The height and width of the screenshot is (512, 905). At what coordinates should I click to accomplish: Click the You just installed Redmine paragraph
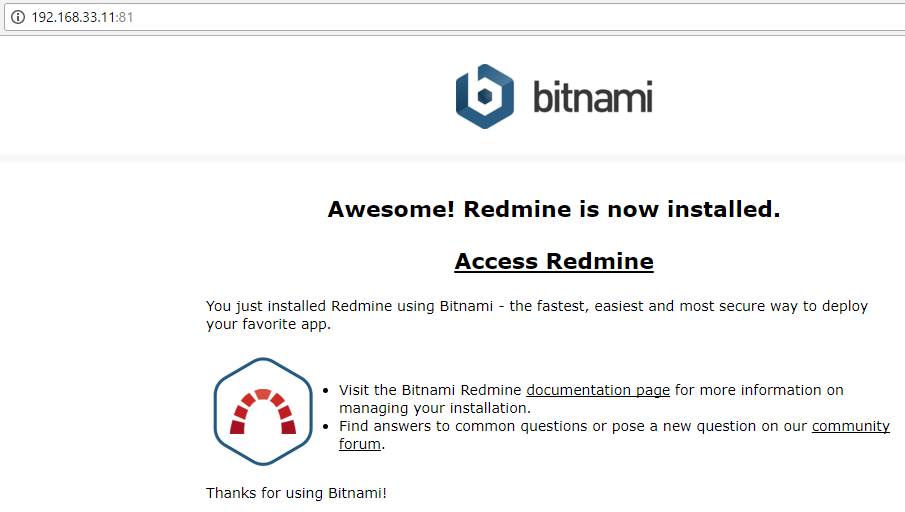[537, 315]
